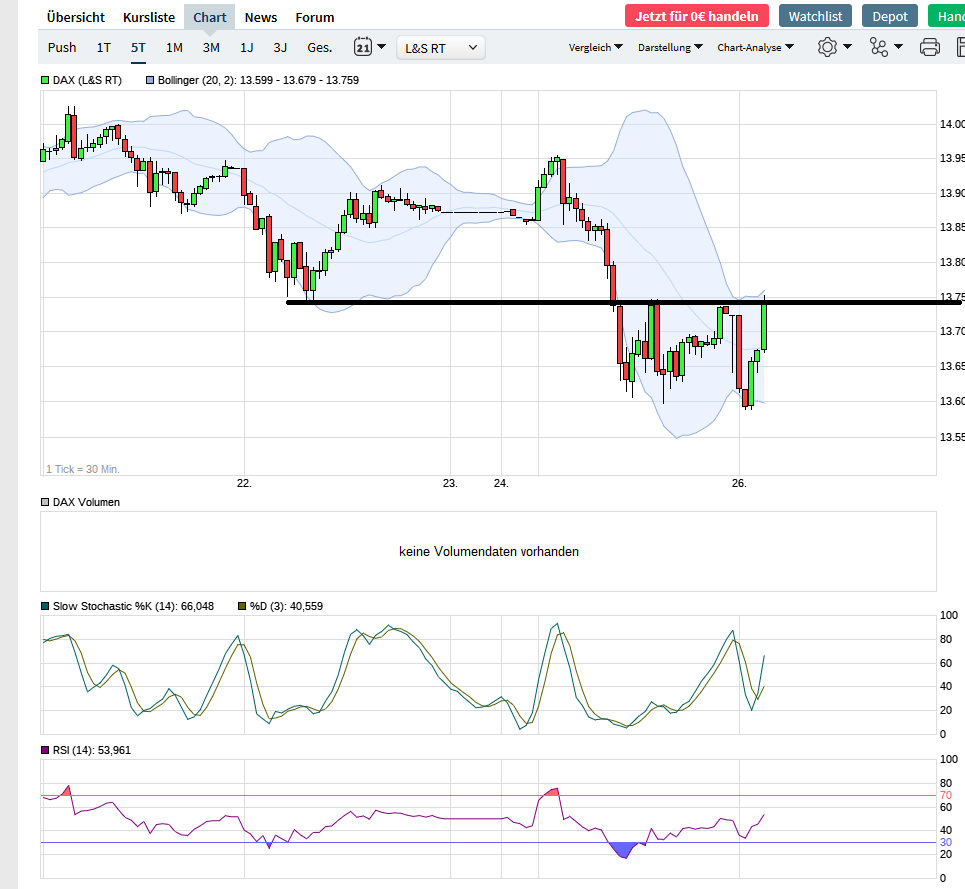
Task: Click the Jetzt für 0€ handeln button
Action: 696,16
